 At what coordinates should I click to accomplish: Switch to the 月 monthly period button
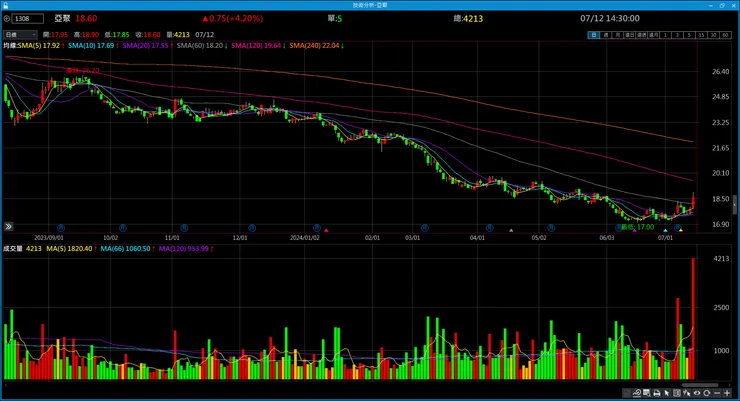tap(617, 35)
